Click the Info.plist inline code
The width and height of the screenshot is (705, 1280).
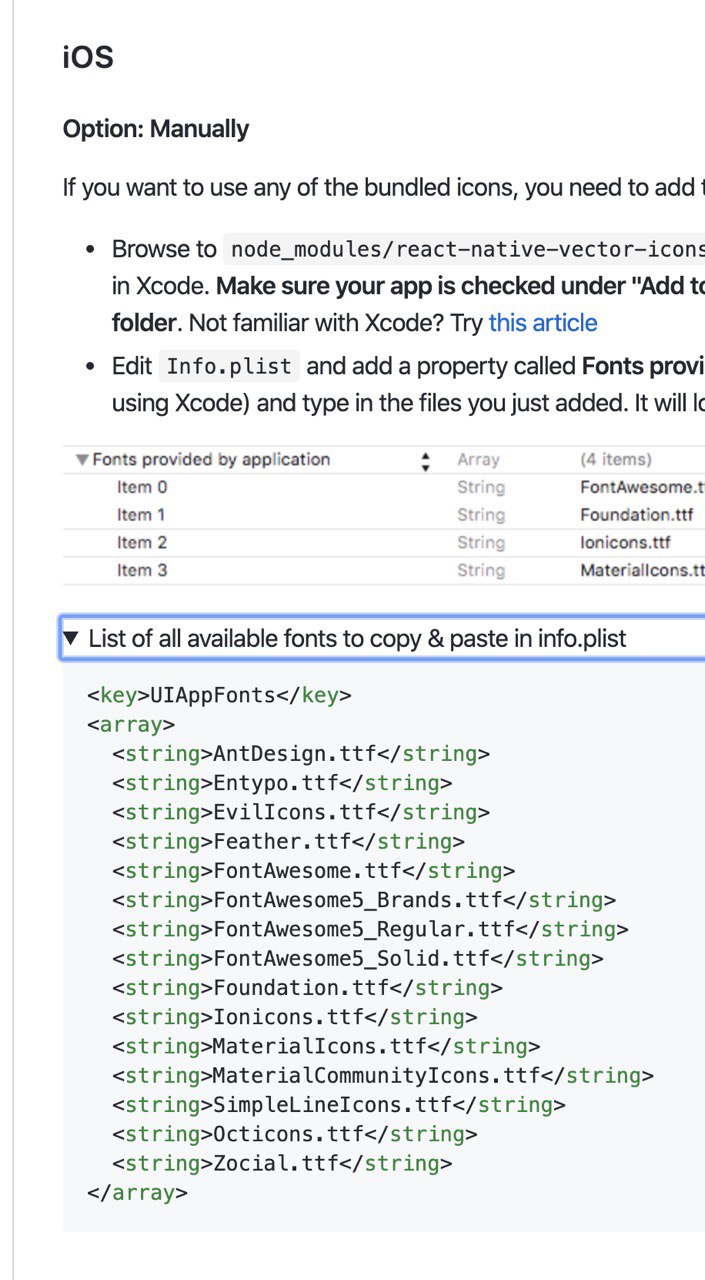[229, 366]
